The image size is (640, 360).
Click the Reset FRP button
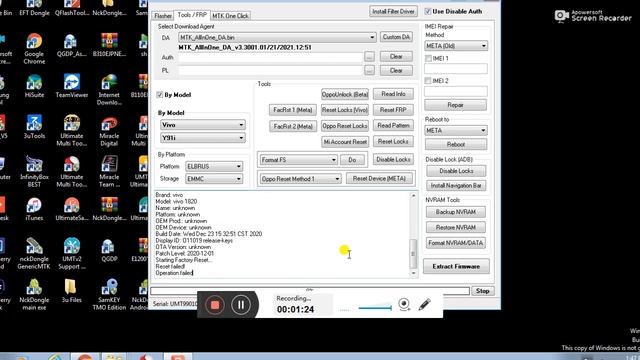click(x=393, y=110)
